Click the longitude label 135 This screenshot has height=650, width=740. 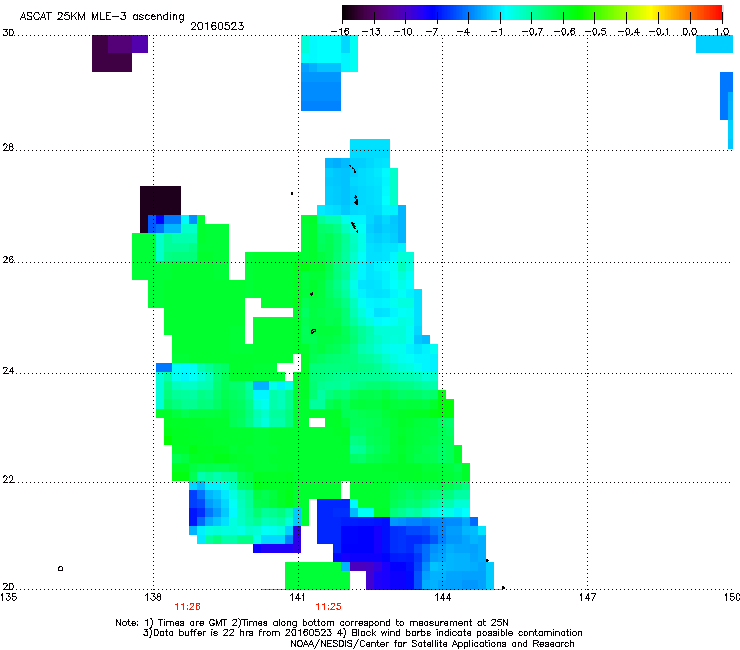click(9, 597)
